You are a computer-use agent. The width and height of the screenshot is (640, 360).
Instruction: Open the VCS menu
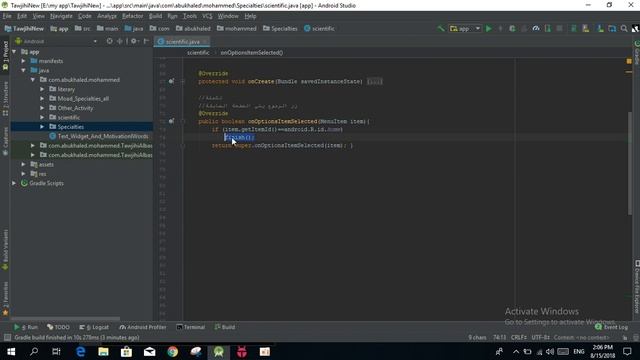207,16
